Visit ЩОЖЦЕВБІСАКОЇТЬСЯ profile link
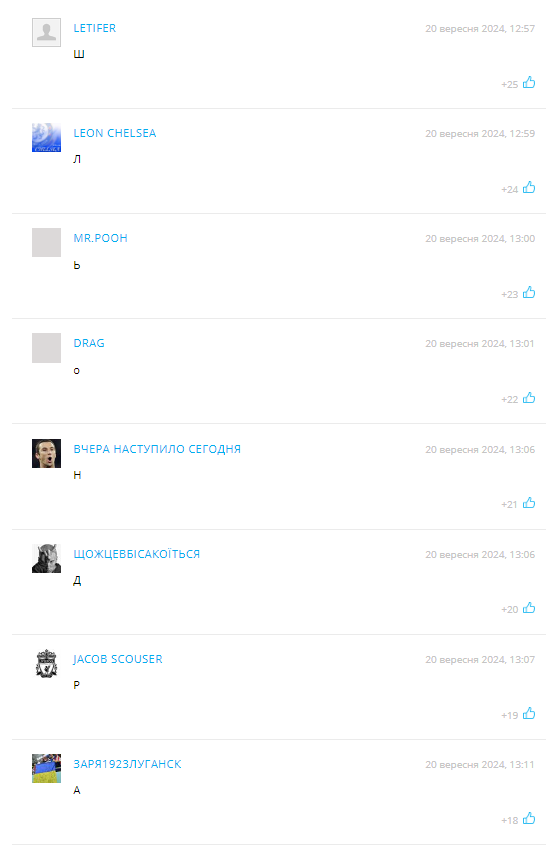The width and height of the screenshot is (557, 845). (x=137, y=554)
